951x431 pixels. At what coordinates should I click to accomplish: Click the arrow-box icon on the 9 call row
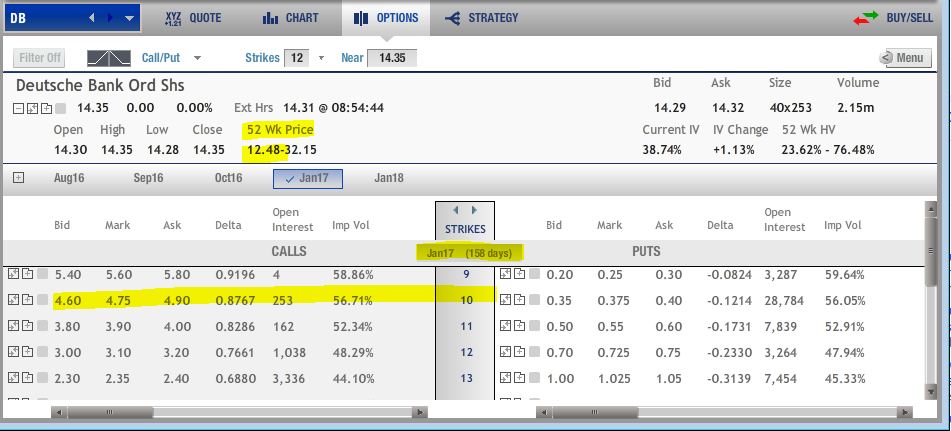click(13, 274)
